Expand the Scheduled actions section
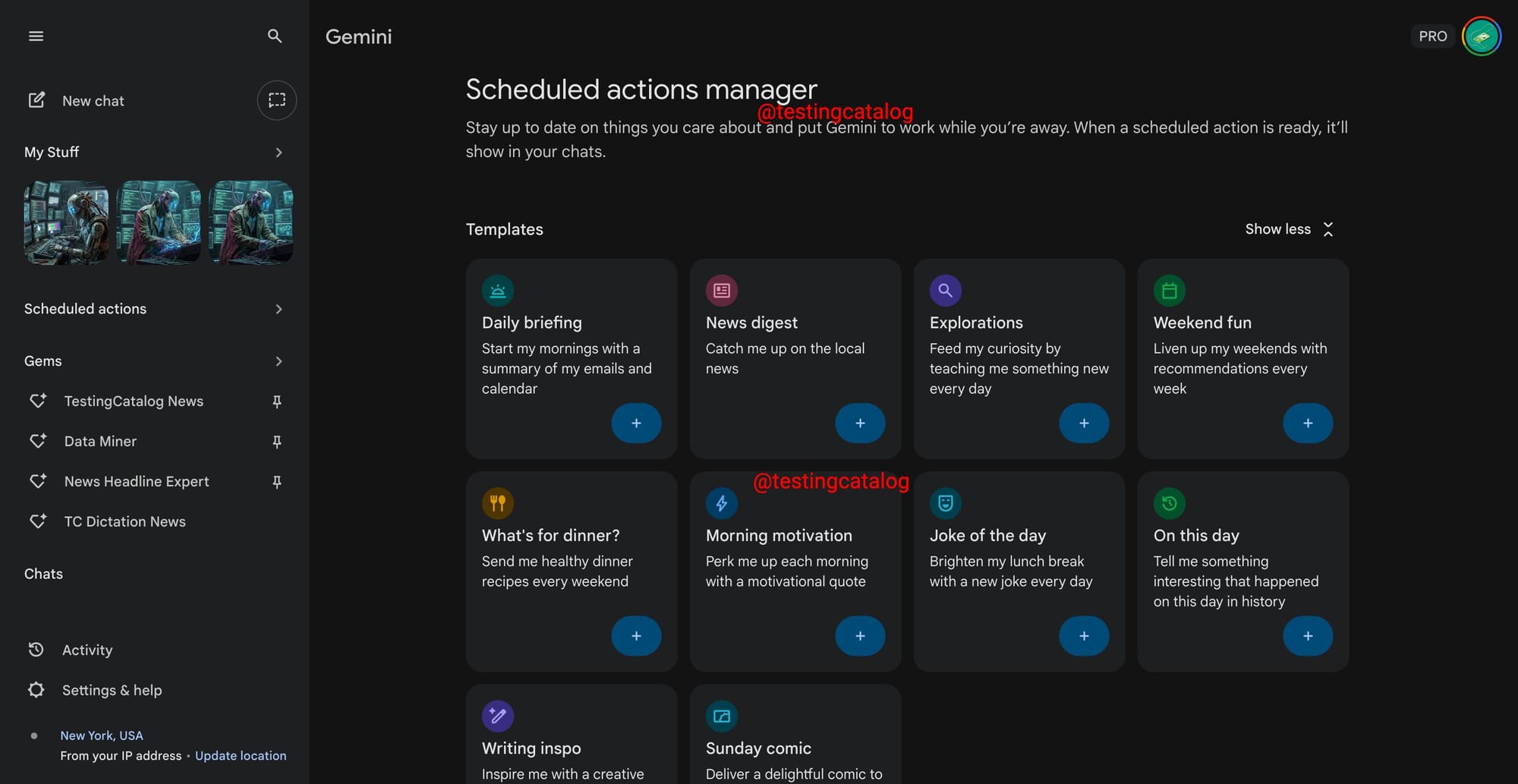This screenshot has height=784, width=1518. [279, 309]
